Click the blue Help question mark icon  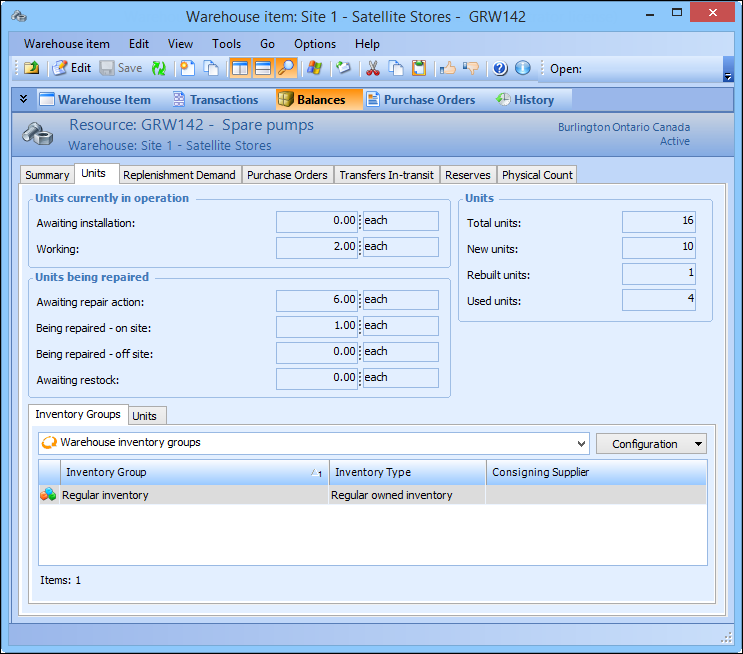tap(498, 68)
